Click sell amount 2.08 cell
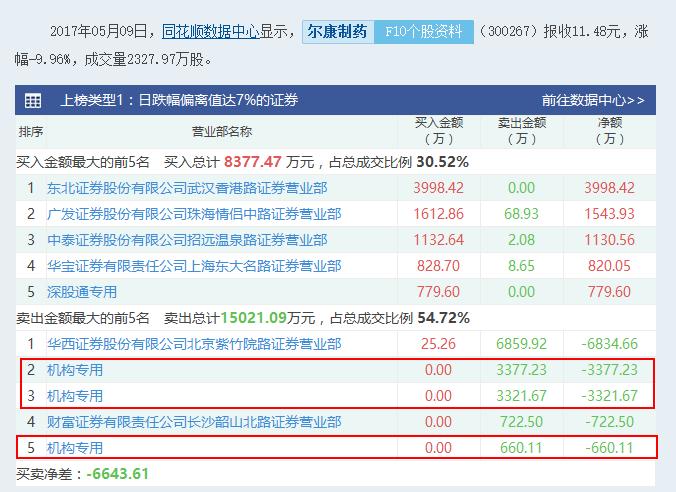The height and width of the screenshot is (492, 676). [x=521, y=240]
